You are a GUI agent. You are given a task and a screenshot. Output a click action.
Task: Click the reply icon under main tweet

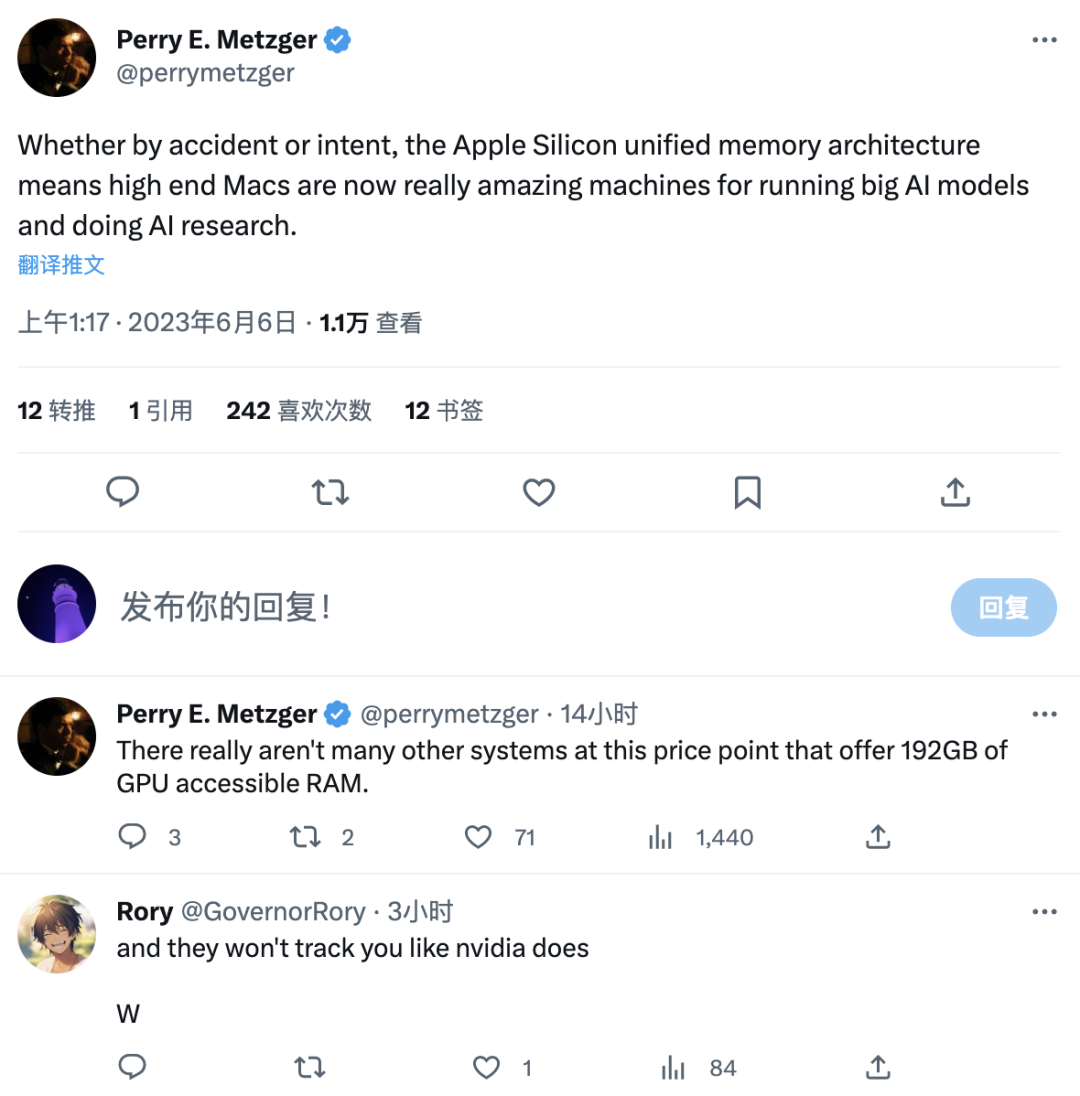click(x=122, y=492)
